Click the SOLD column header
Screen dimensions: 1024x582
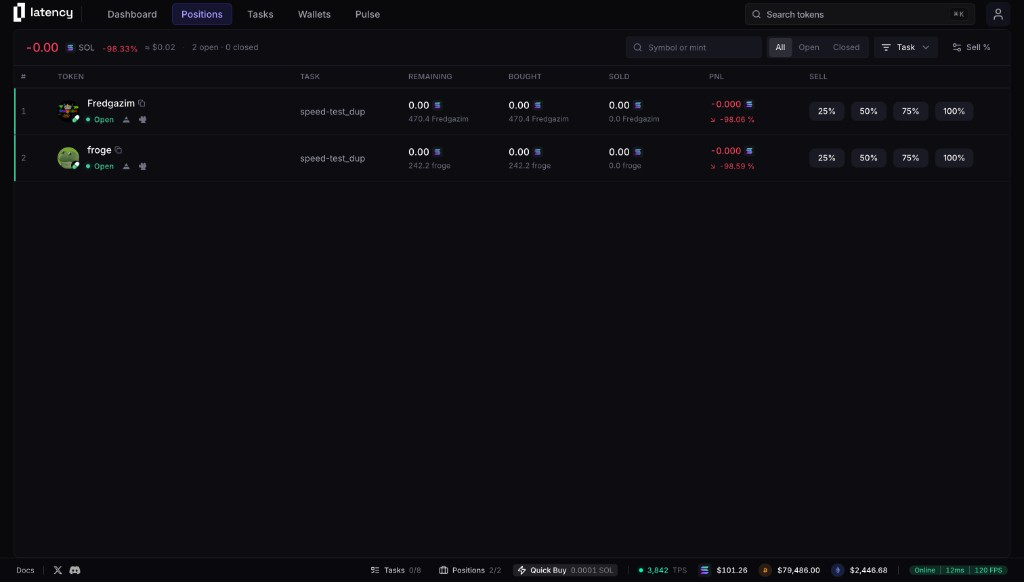(619, 76)
